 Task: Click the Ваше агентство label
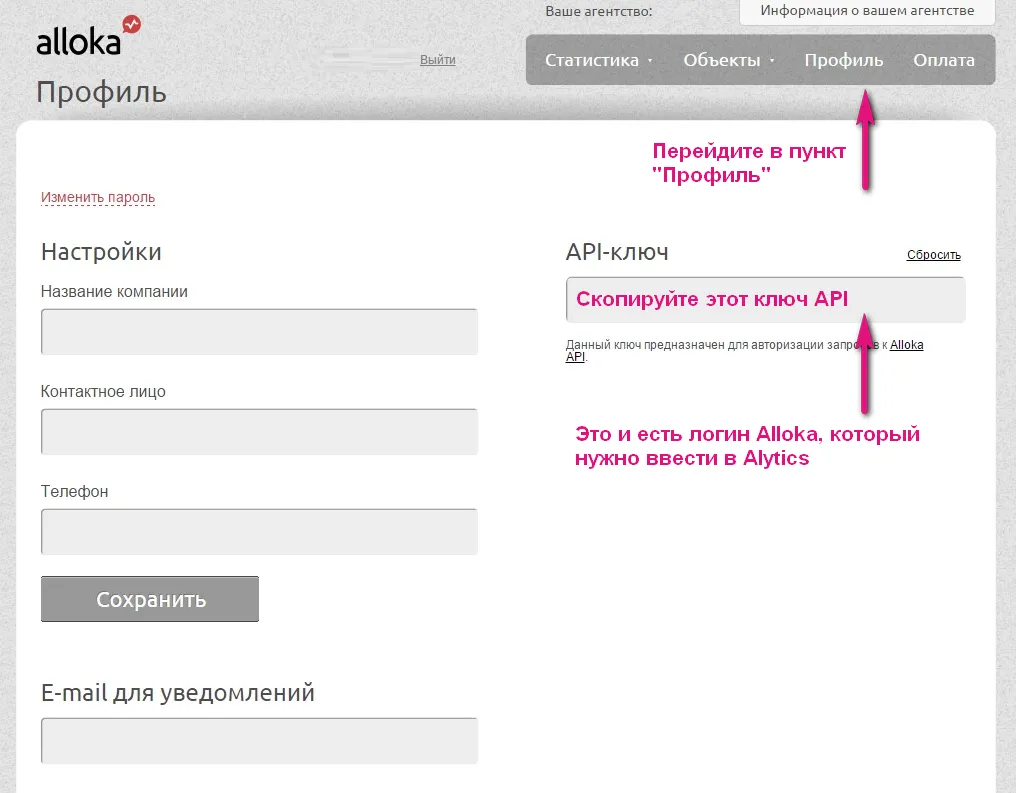[599, 11]
